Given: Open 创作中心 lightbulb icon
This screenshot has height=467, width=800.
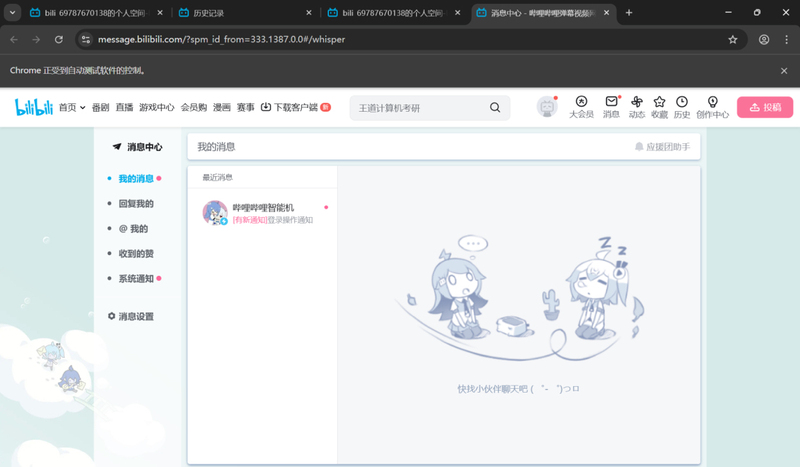Looking at the screenshot, I should pos(712,107).
